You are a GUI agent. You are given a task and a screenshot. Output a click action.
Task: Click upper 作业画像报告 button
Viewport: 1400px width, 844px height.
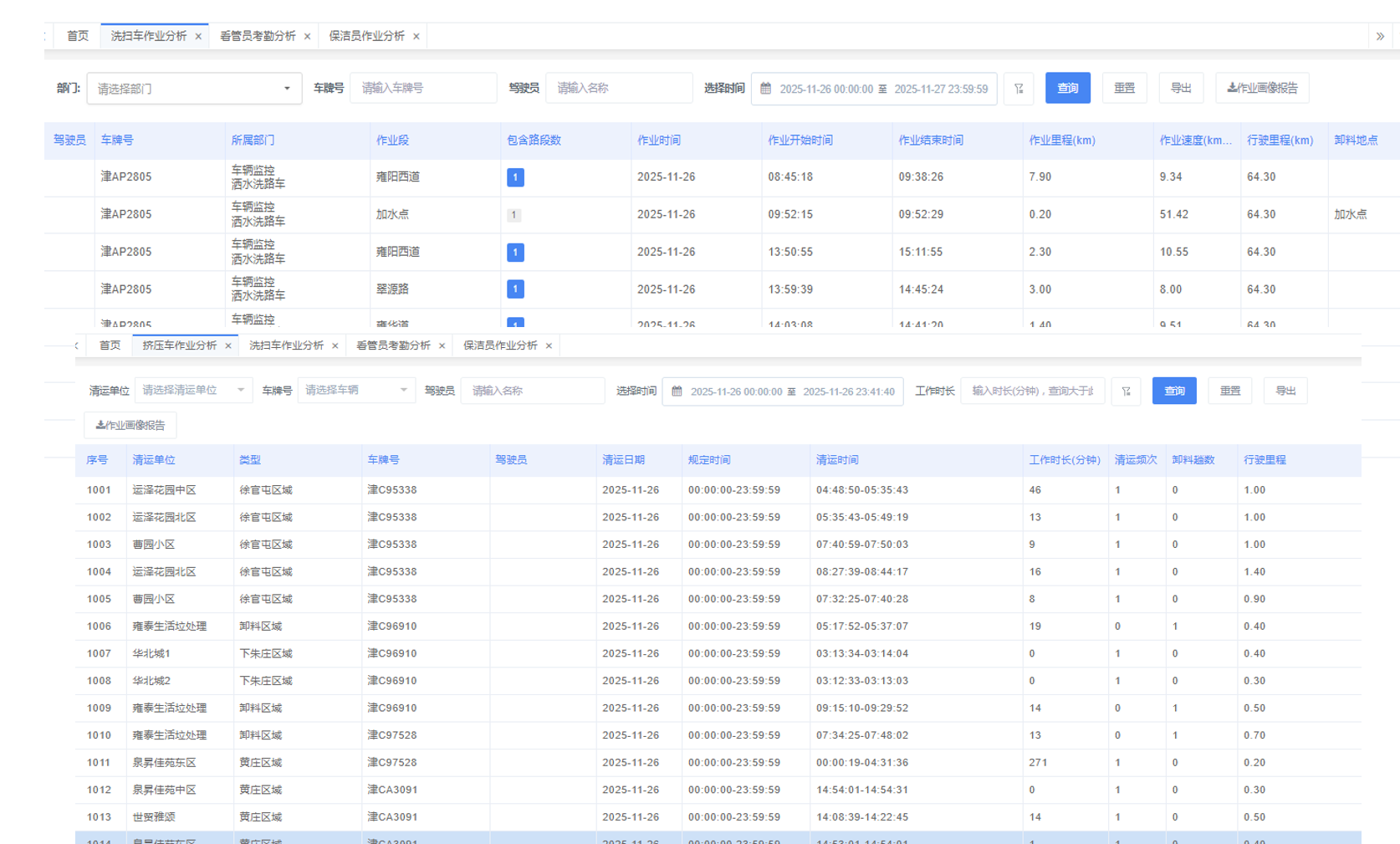[1262, 89]
